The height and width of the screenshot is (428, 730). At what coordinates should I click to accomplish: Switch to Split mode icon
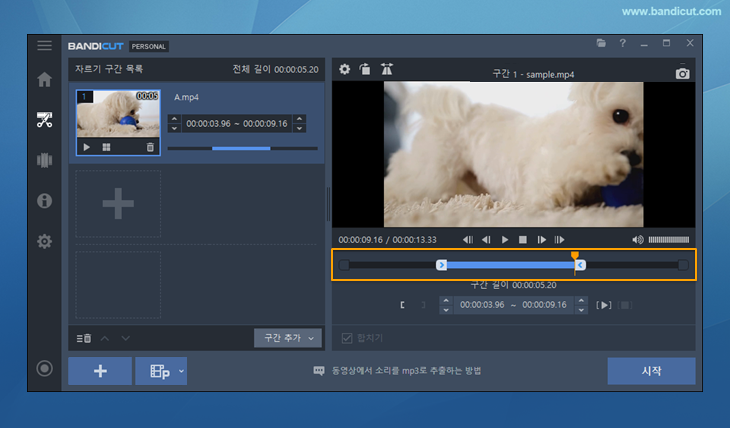(45, 160)
